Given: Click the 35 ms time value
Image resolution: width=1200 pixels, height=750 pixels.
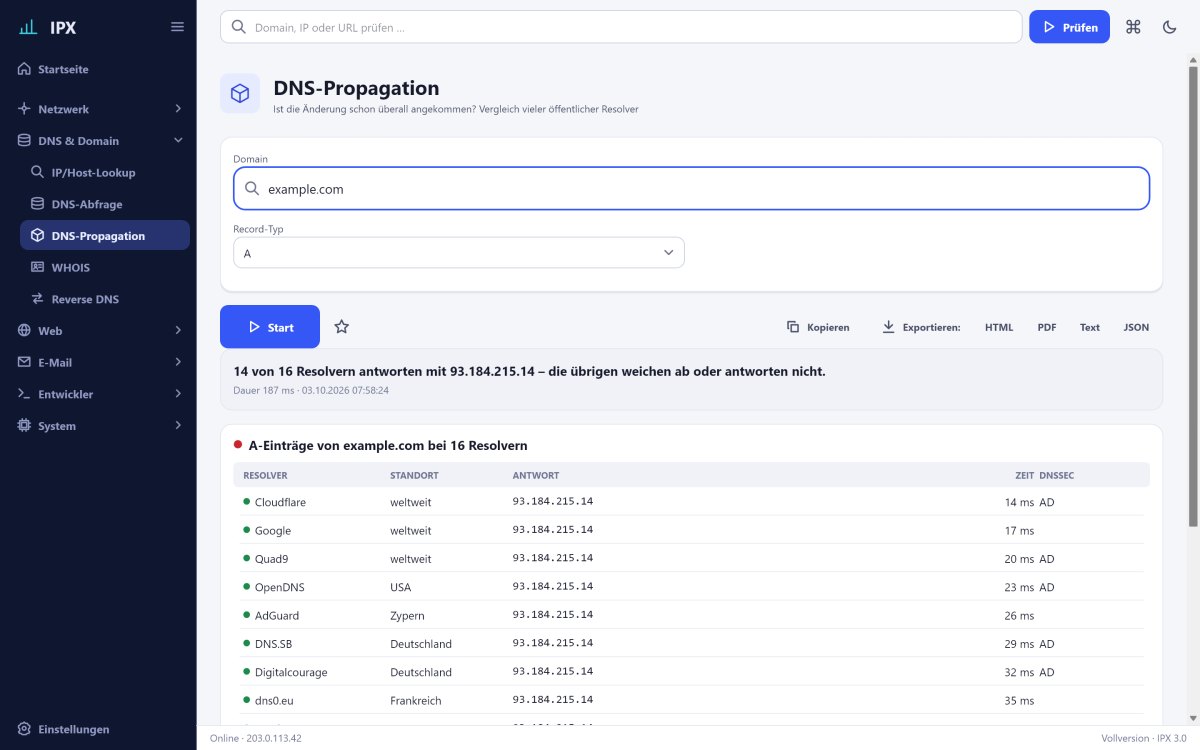Looking at the screenshot, I should [1019, 701].
